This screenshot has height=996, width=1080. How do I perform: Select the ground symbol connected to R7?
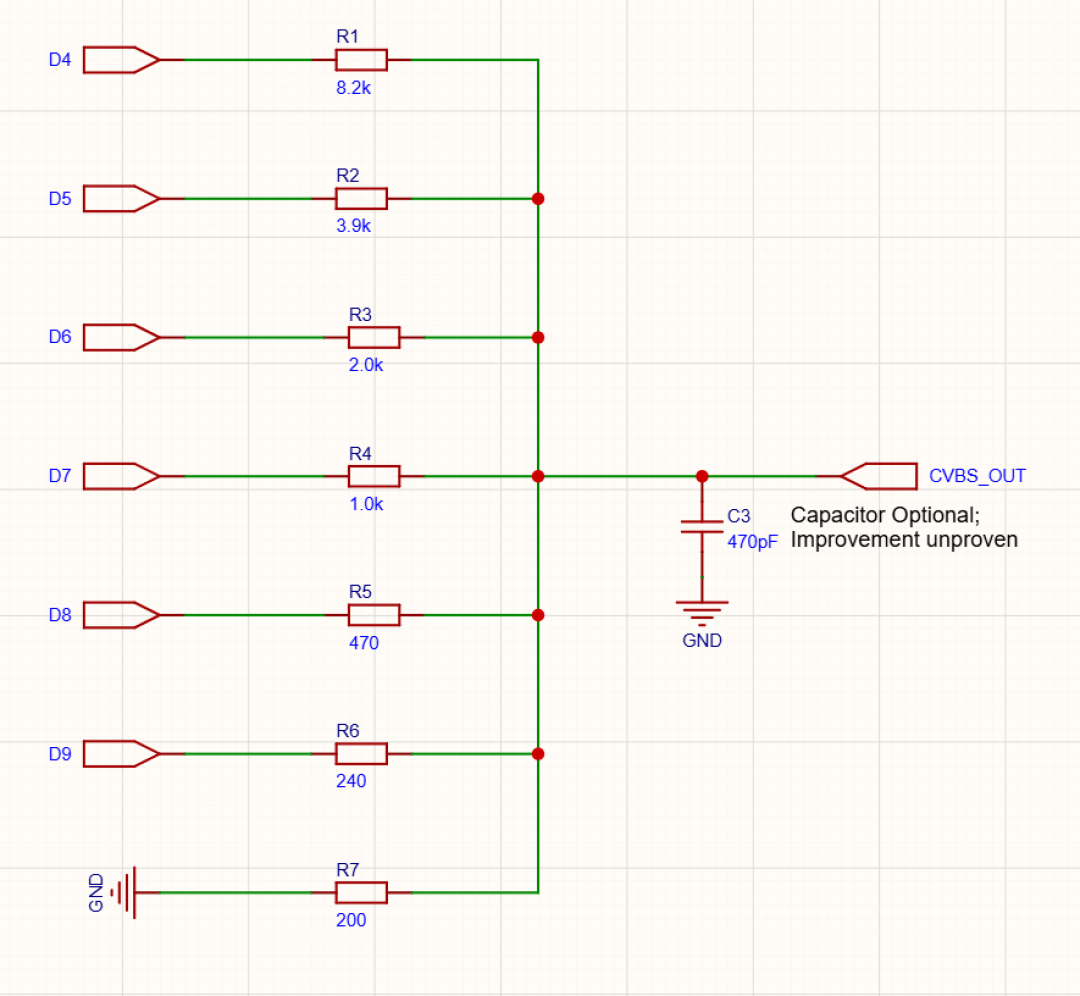(123, 893)
